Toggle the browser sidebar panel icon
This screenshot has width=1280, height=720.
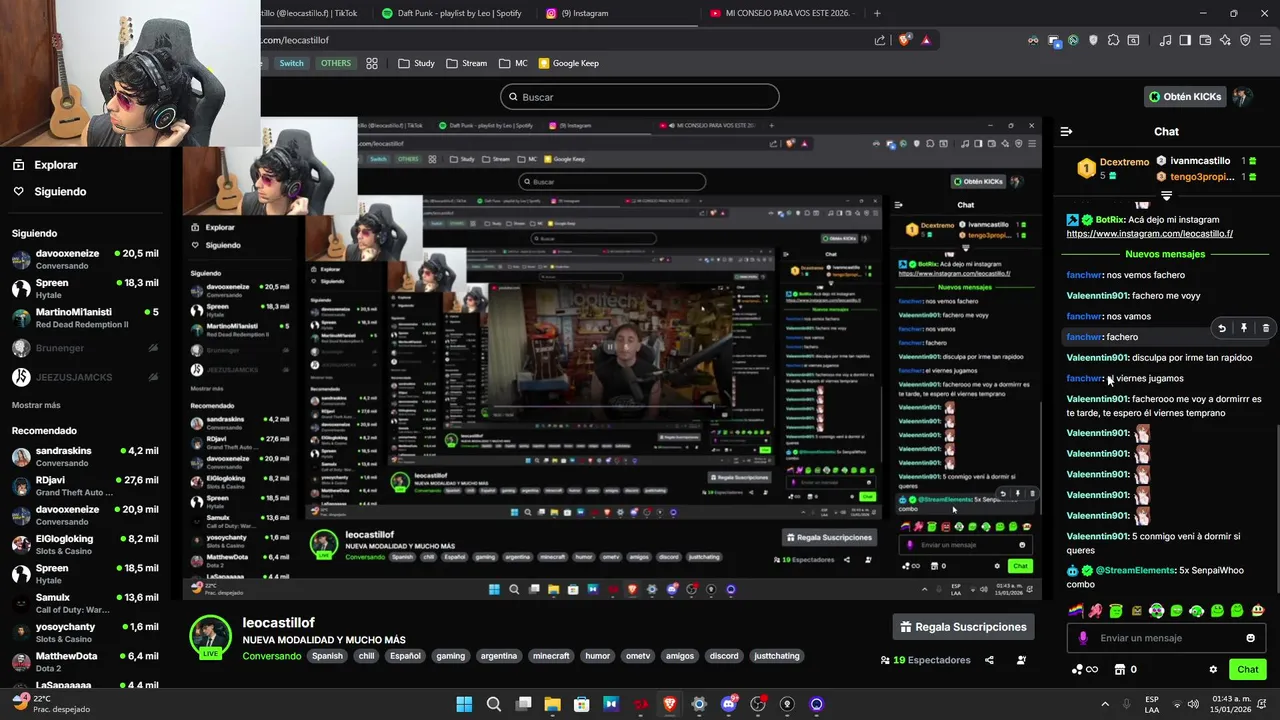[x=1185, y=40]
